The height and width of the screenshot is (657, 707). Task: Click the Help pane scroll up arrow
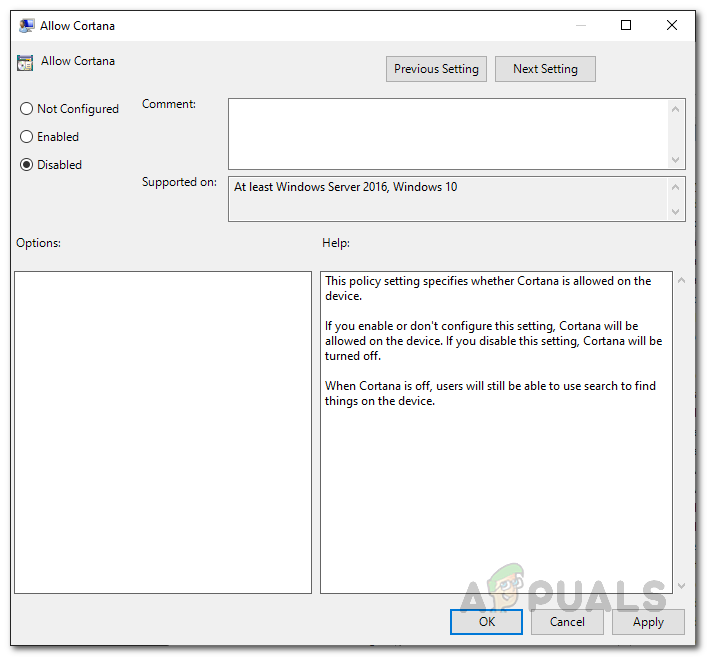(681, 280)
